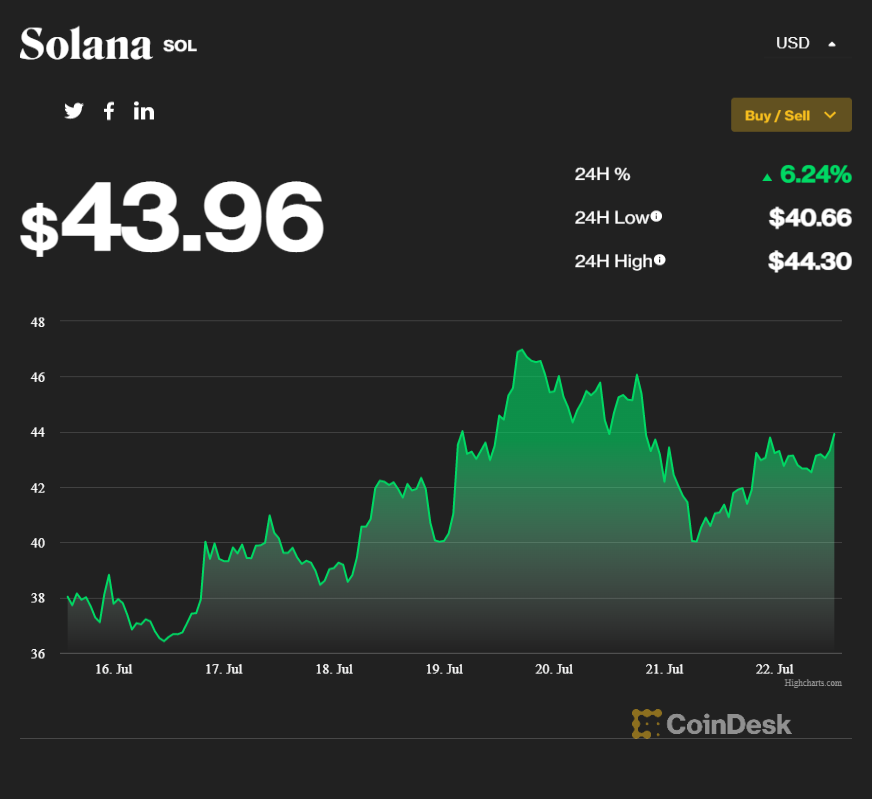Click the 18. Jul axis label
The height and width of the screenshot is (799, 872).
(x=334, y=669)
